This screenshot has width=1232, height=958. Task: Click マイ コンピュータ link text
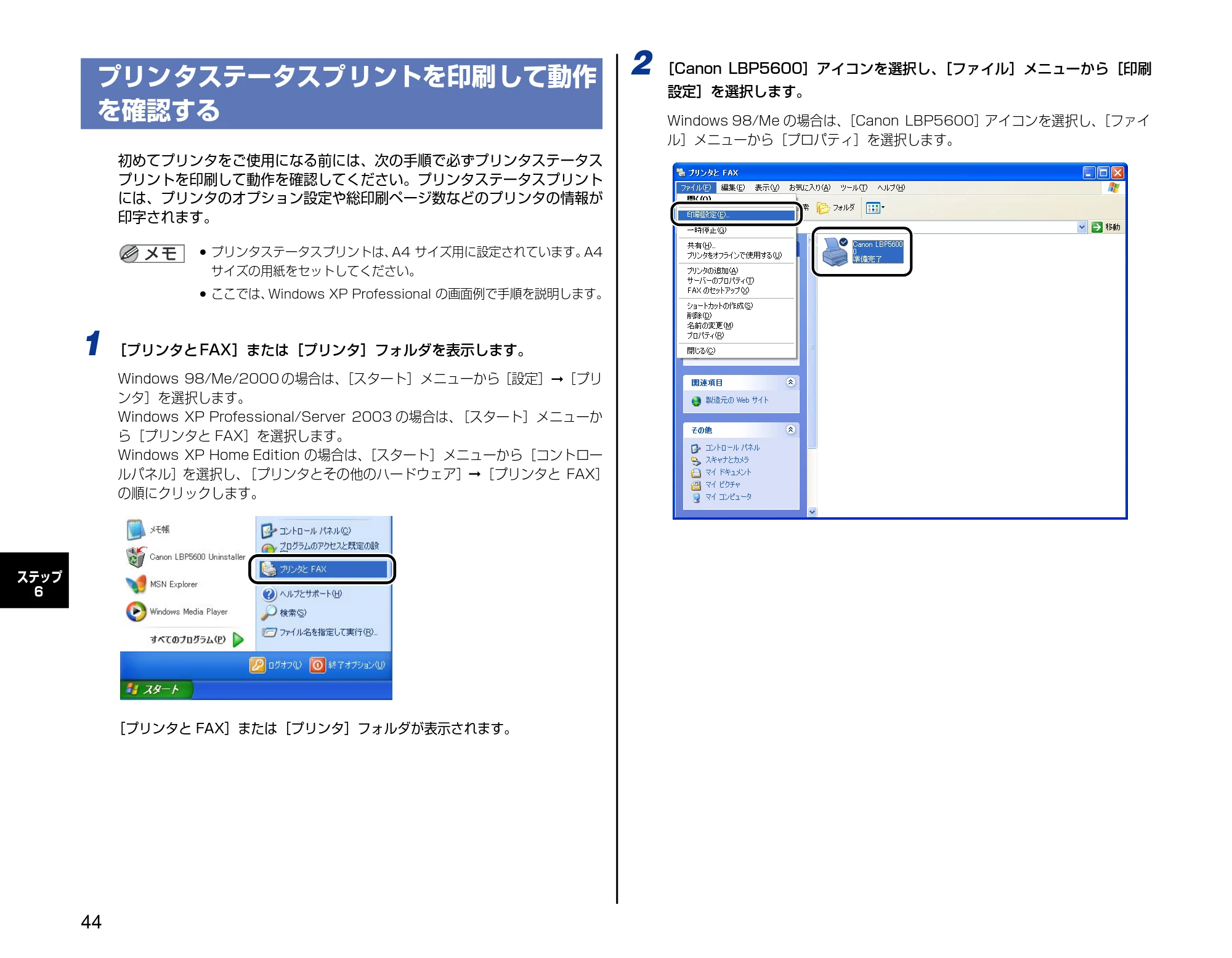(728, 497)
